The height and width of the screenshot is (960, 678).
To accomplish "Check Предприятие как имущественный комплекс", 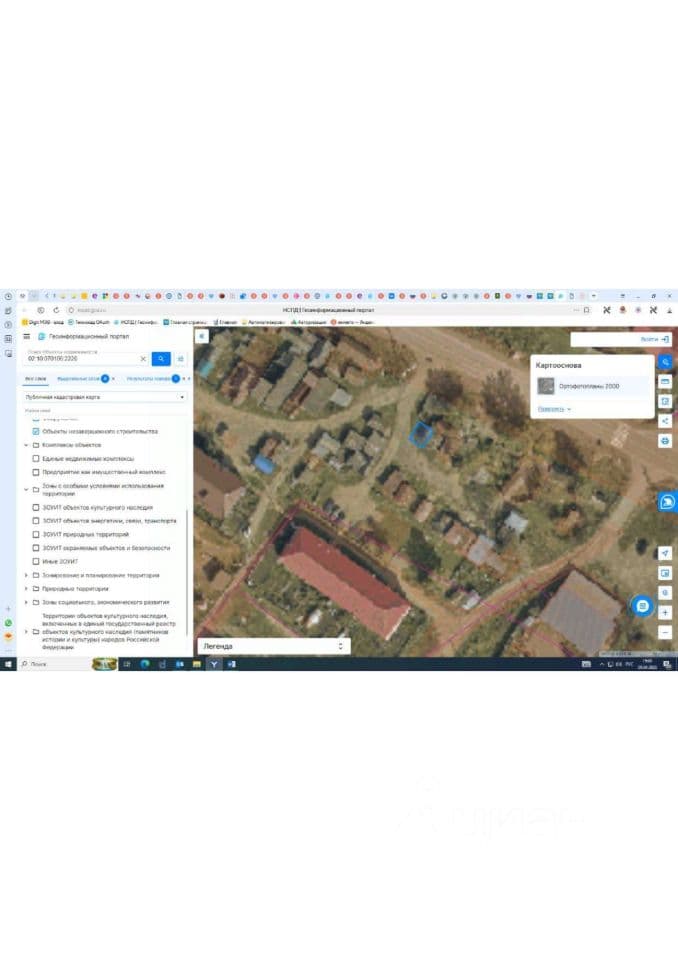I will coord(36,472).
